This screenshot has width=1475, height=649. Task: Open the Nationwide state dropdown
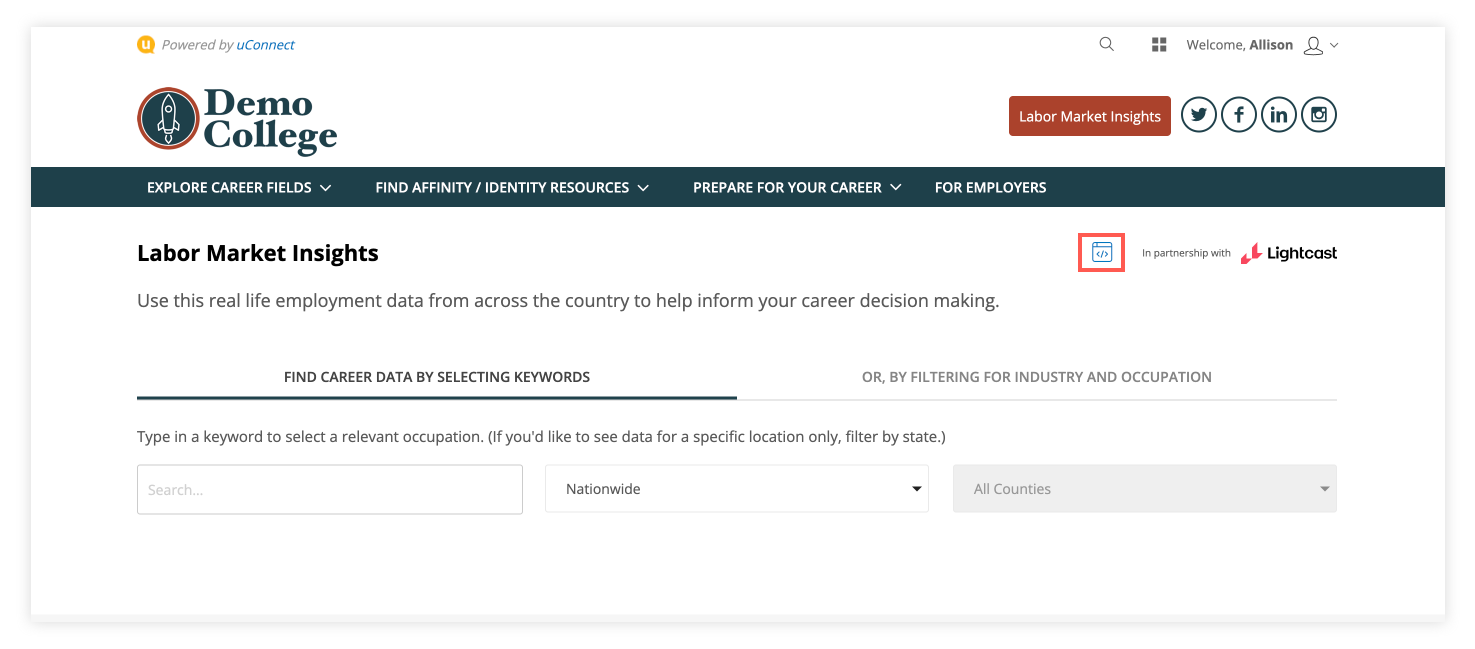point(736,489)
